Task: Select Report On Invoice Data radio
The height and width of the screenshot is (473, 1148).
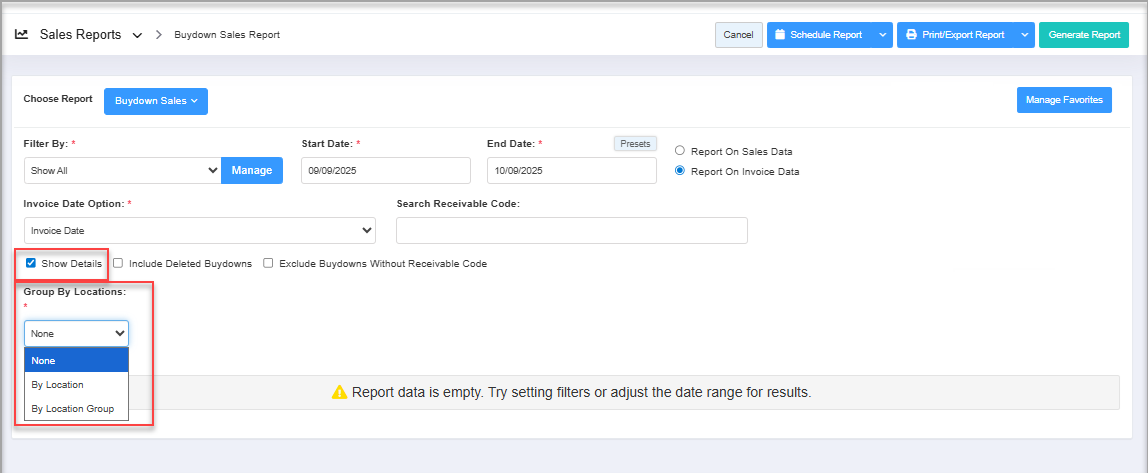Action: [680, 171]
